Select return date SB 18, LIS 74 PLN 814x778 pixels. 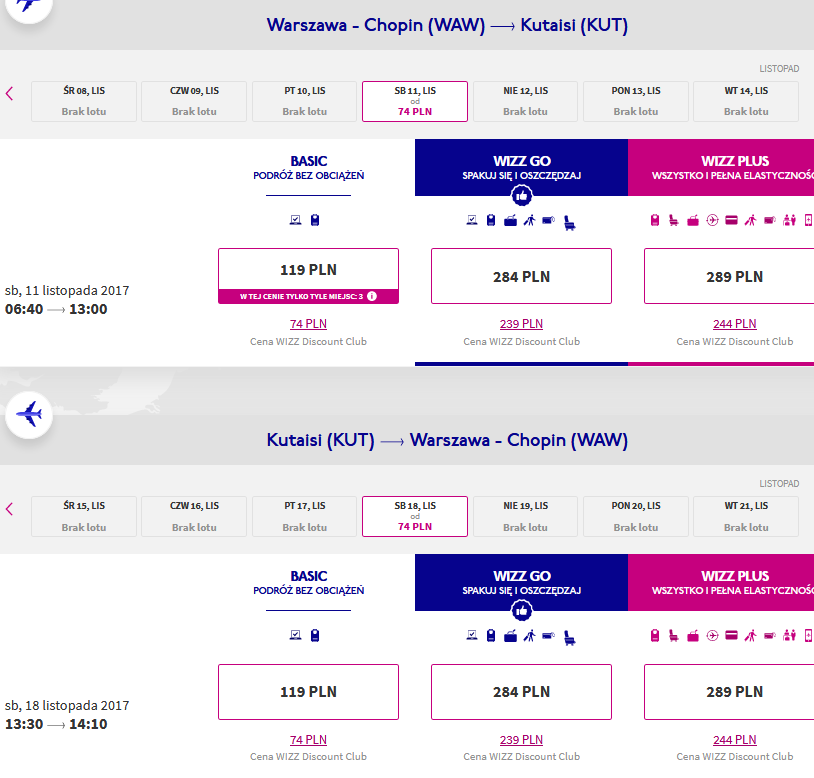click(x=415, y=516)
